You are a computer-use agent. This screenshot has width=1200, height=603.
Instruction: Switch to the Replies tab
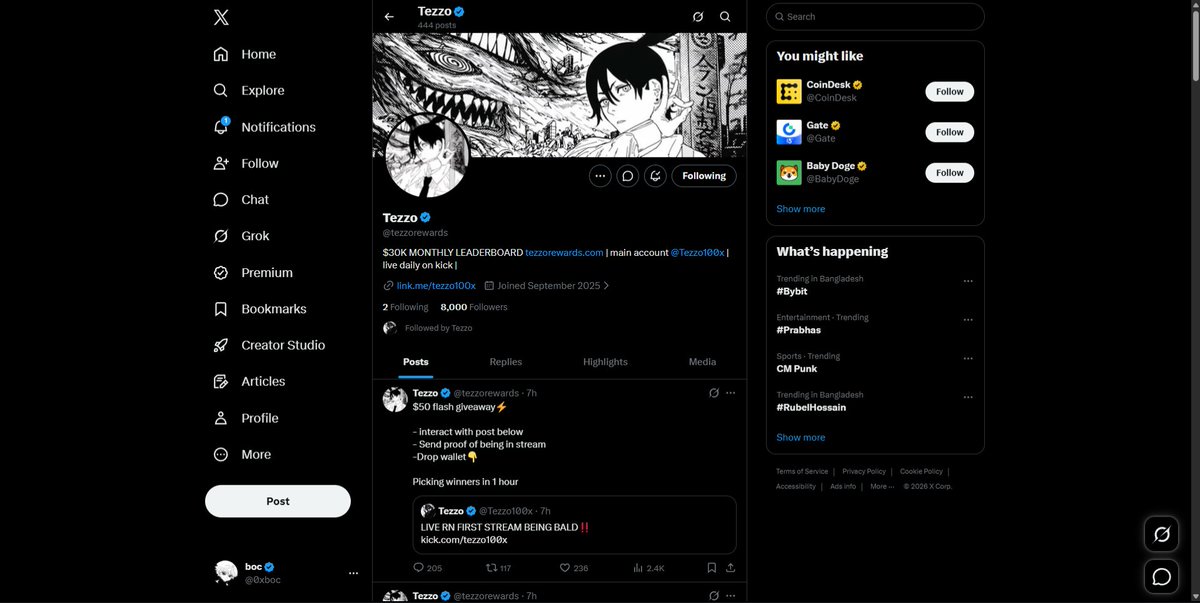(x=506, y=362)
